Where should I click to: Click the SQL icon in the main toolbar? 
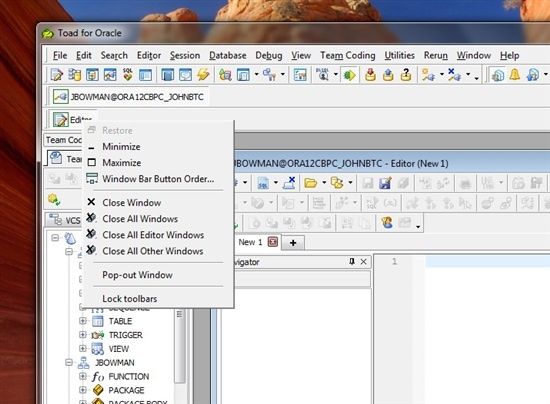pos(128,75)
